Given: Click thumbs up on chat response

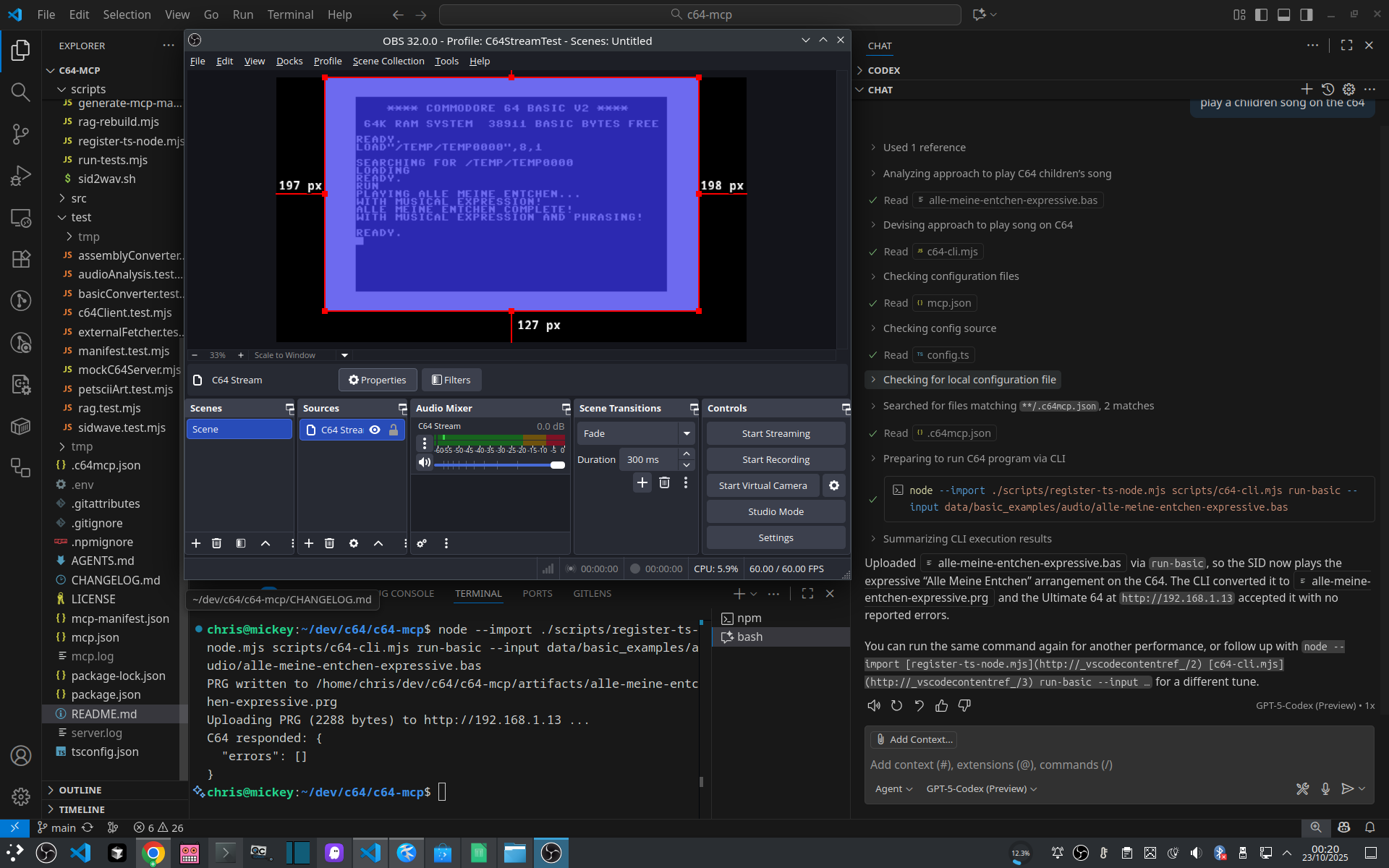Looking at the screenshot, I should (x=941, y=706).
